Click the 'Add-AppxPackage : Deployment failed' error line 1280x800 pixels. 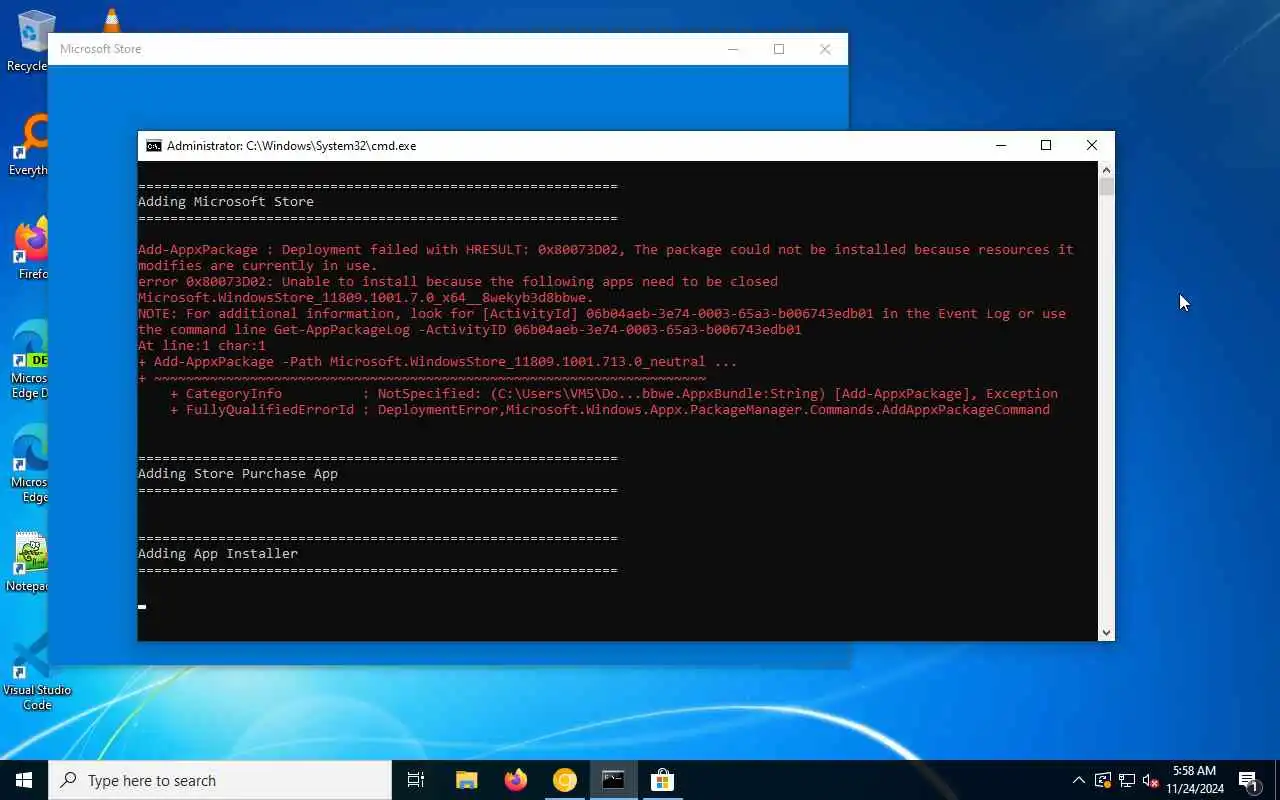[606, 250]
